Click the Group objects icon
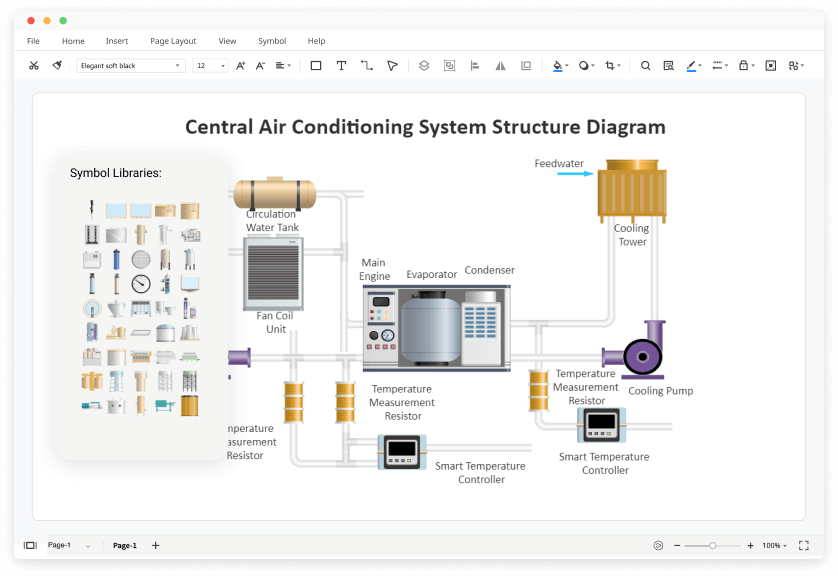Viewport: 838px width, 576px height. click(449, 66)
